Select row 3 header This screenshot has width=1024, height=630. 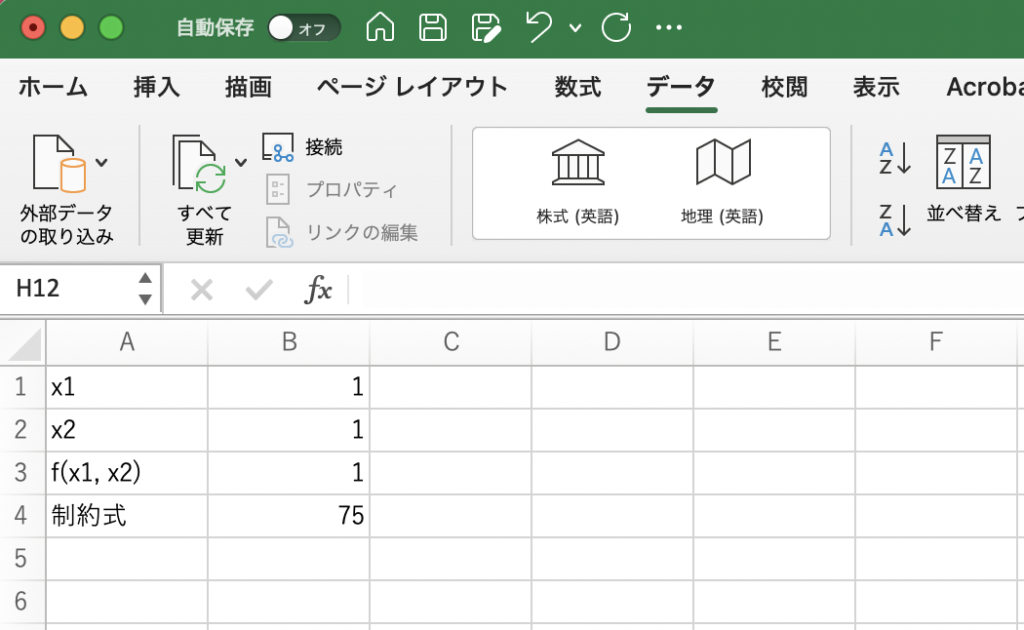[23, 473]
